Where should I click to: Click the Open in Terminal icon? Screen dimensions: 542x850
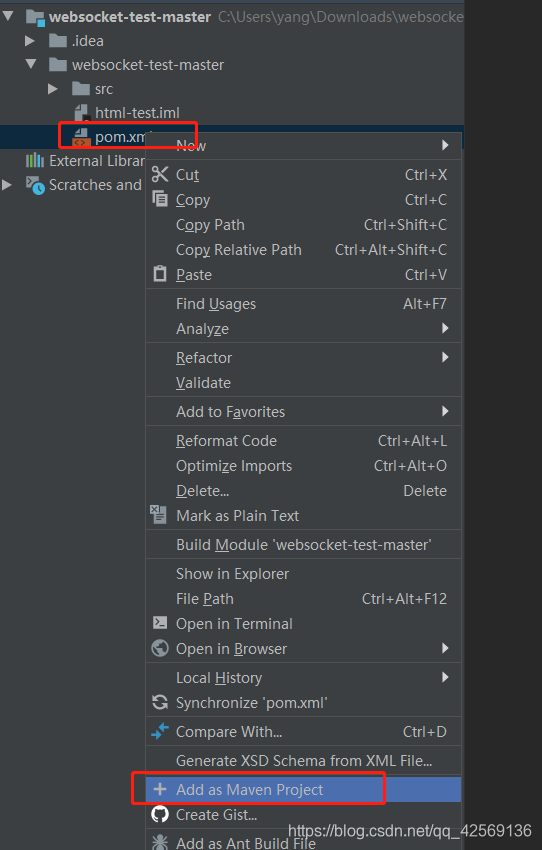click(160, 622)
